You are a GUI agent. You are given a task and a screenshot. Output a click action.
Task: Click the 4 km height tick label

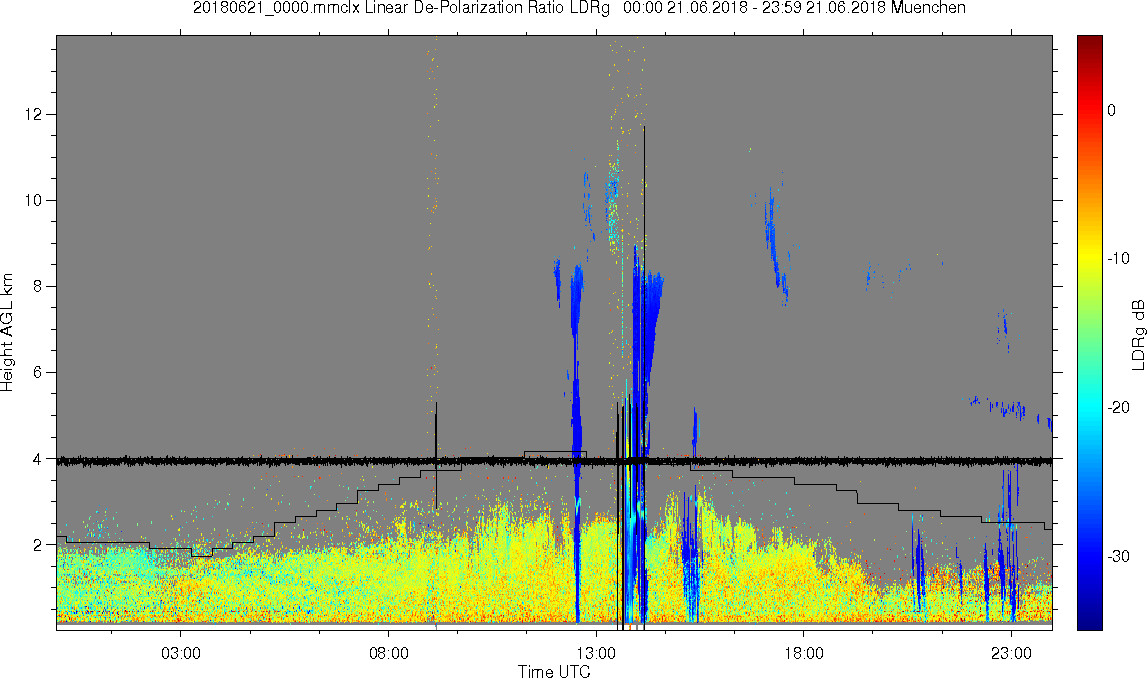(x=39, y=459)
